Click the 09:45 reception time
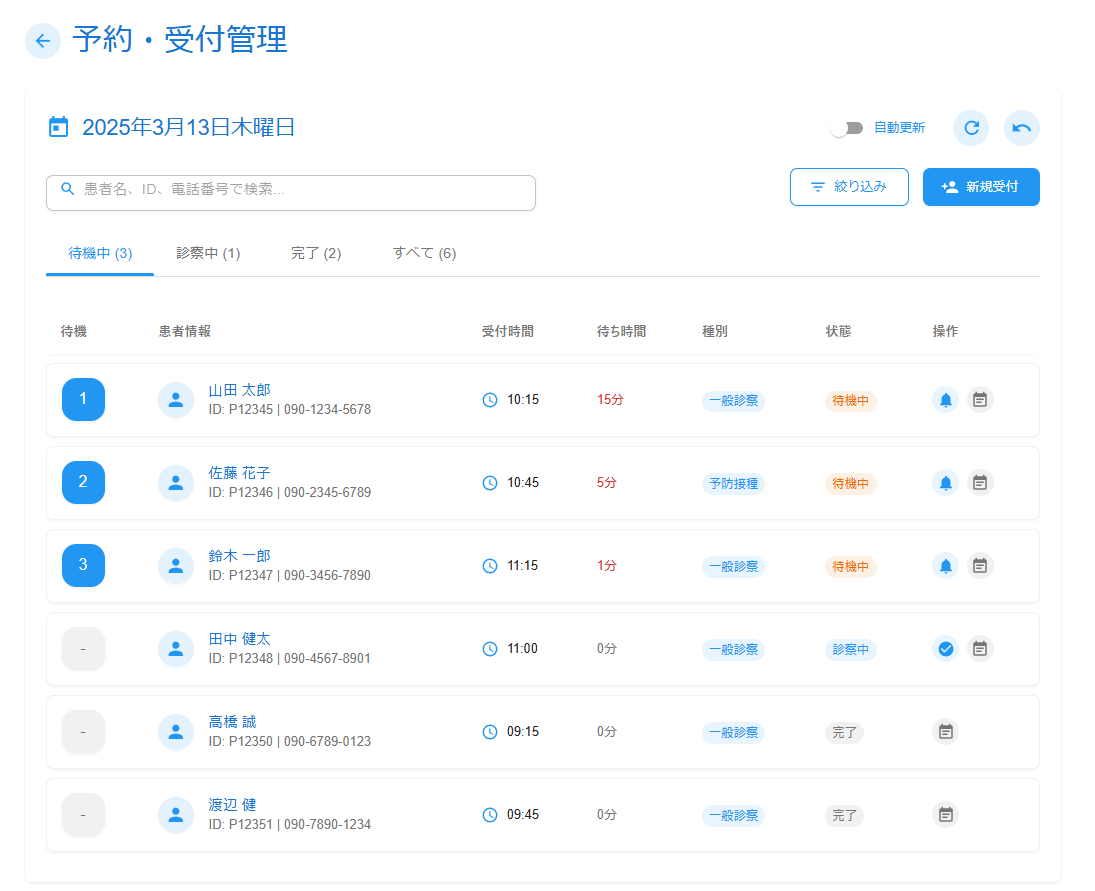 click(523, 816)
